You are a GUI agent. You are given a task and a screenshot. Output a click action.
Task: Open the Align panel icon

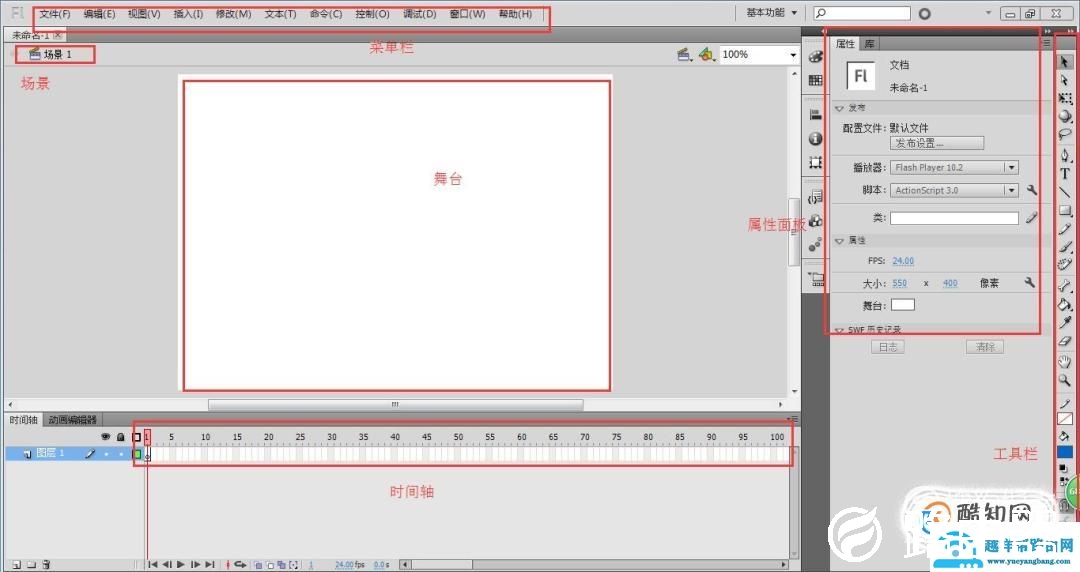pos(816,114)
